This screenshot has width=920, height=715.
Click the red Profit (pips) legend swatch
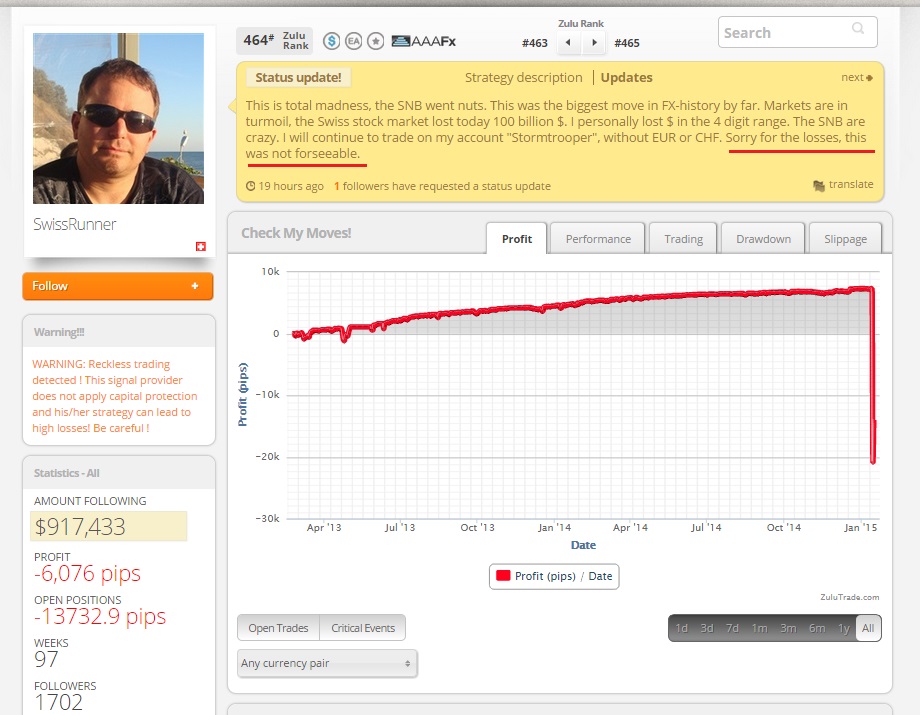coord(503,576)
